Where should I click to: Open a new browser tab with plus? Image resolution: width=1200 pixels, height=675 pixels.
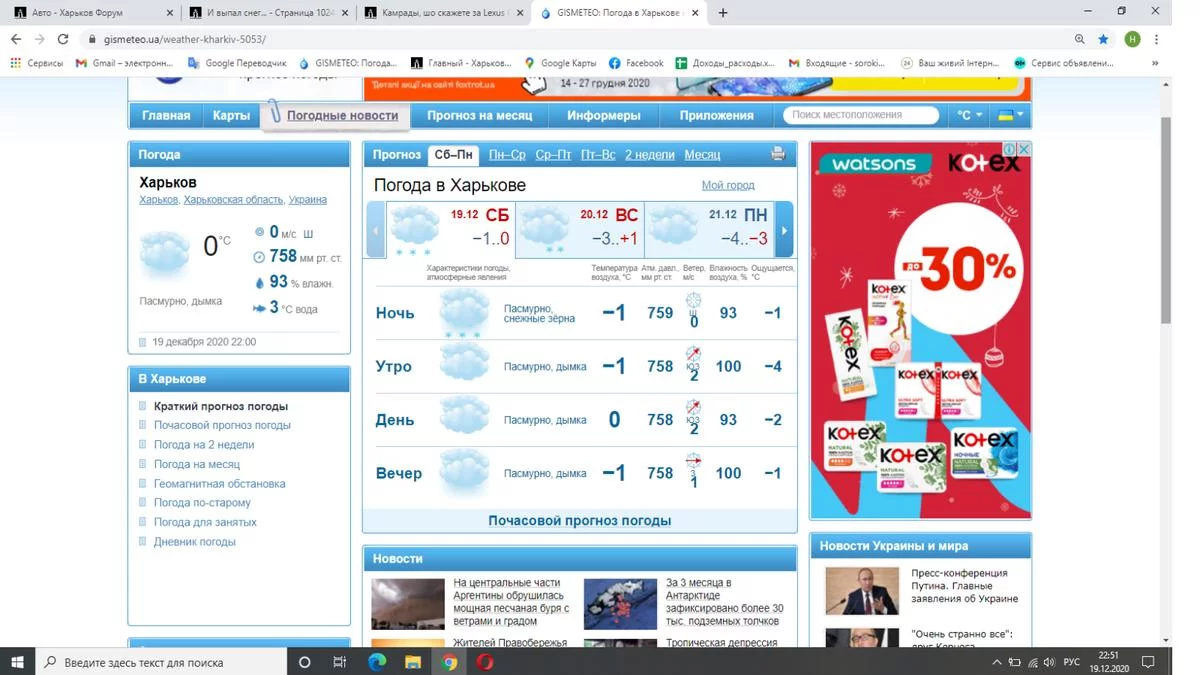coord(723,13)
